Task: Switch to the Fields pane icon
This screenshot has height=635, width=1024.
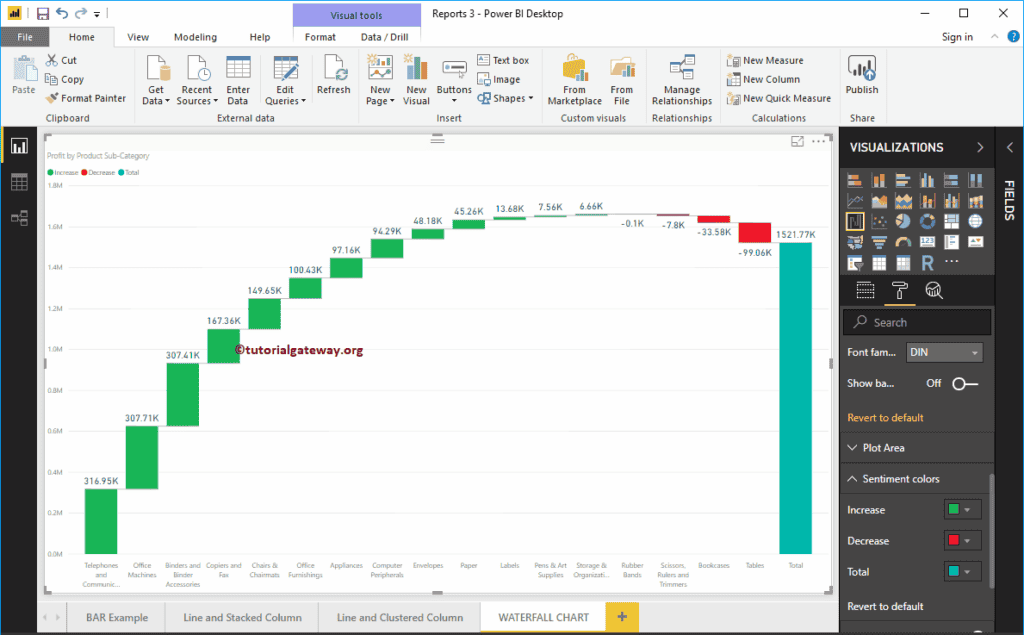Action: 866,290
